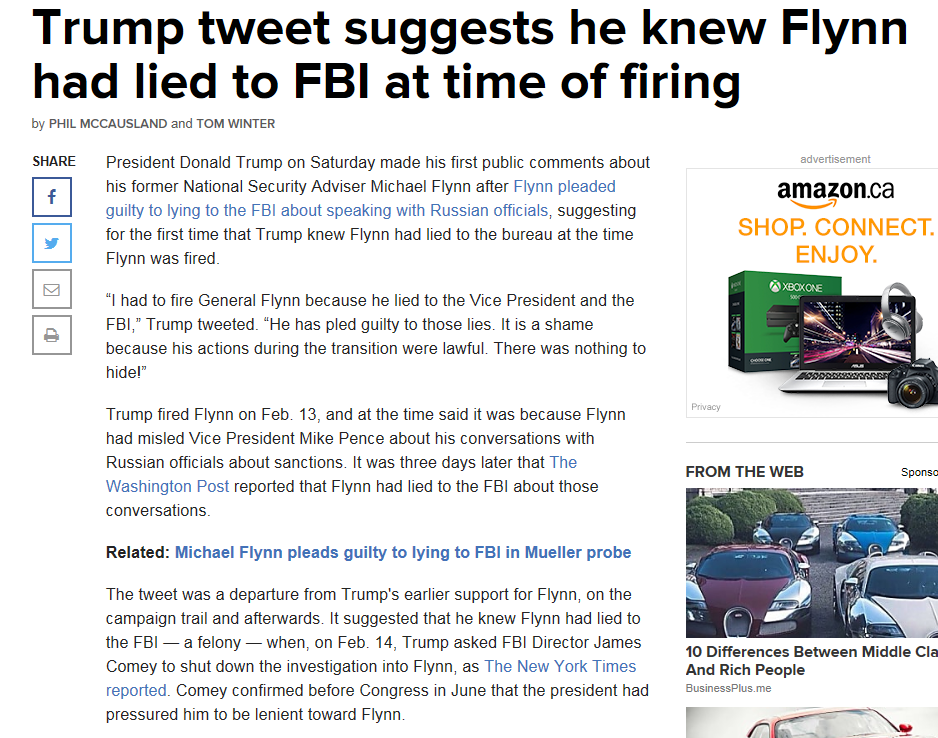The height and width of the screenshot is (738, 938).
Task: Open The Washington Post link
Action: [342, 474]
